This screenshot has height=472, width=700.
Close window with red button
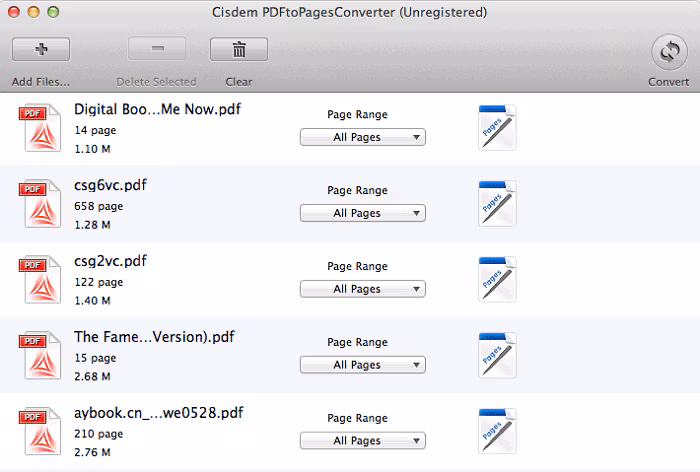coord(14,12)
